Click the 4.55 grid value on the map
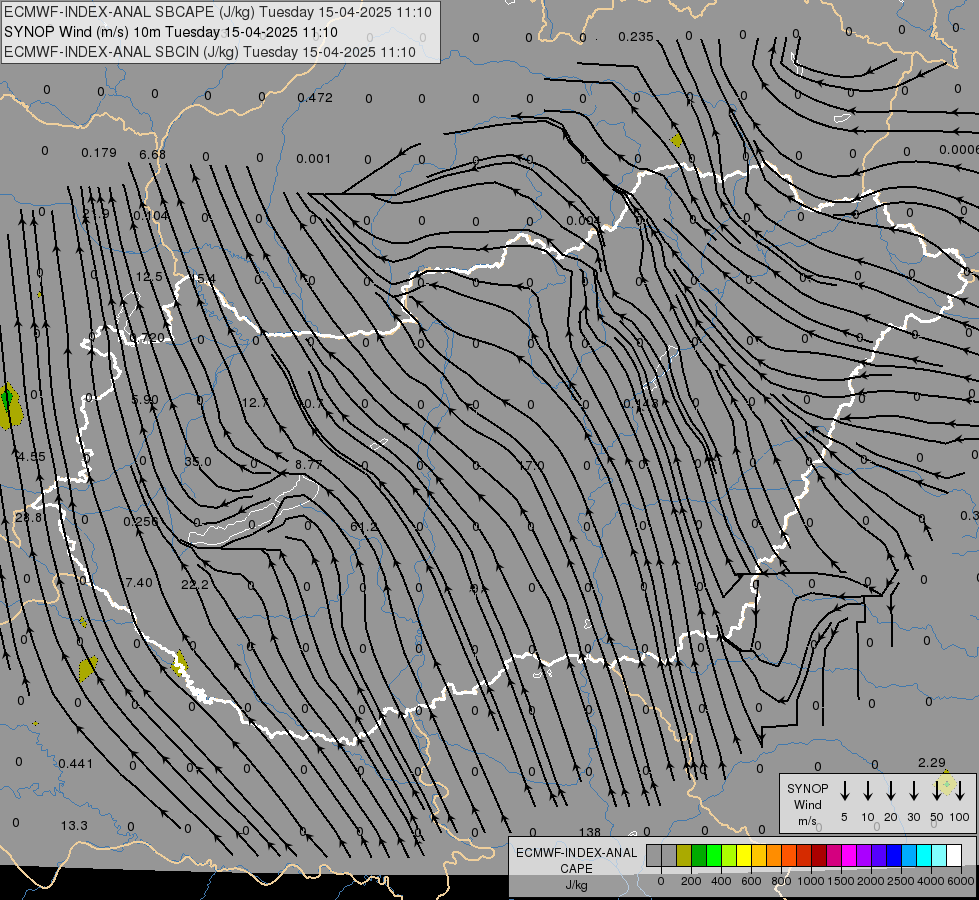This screenshot has height=900, width=979. coord(31,457)
